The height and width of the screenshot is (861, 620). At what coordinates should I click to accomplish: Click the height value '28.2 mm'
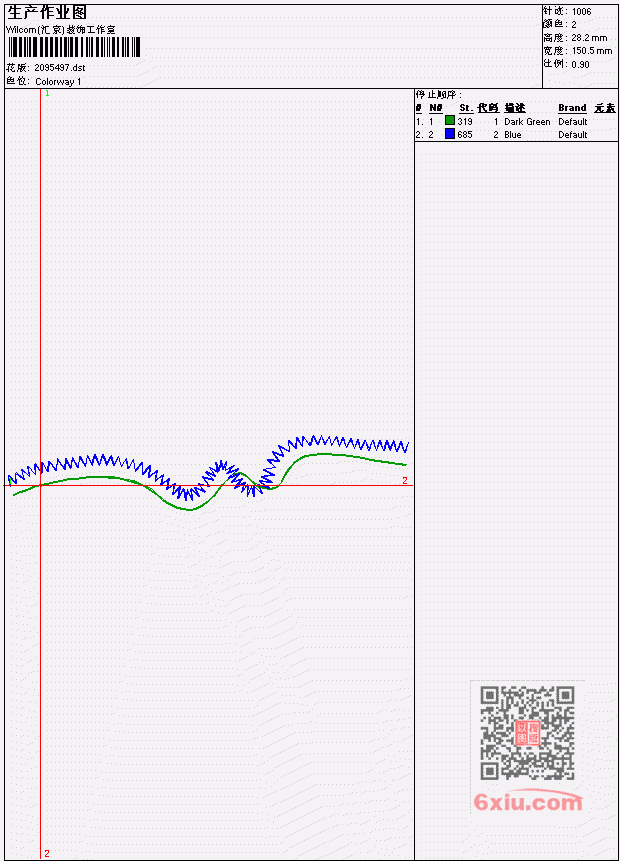coord(589,38)
